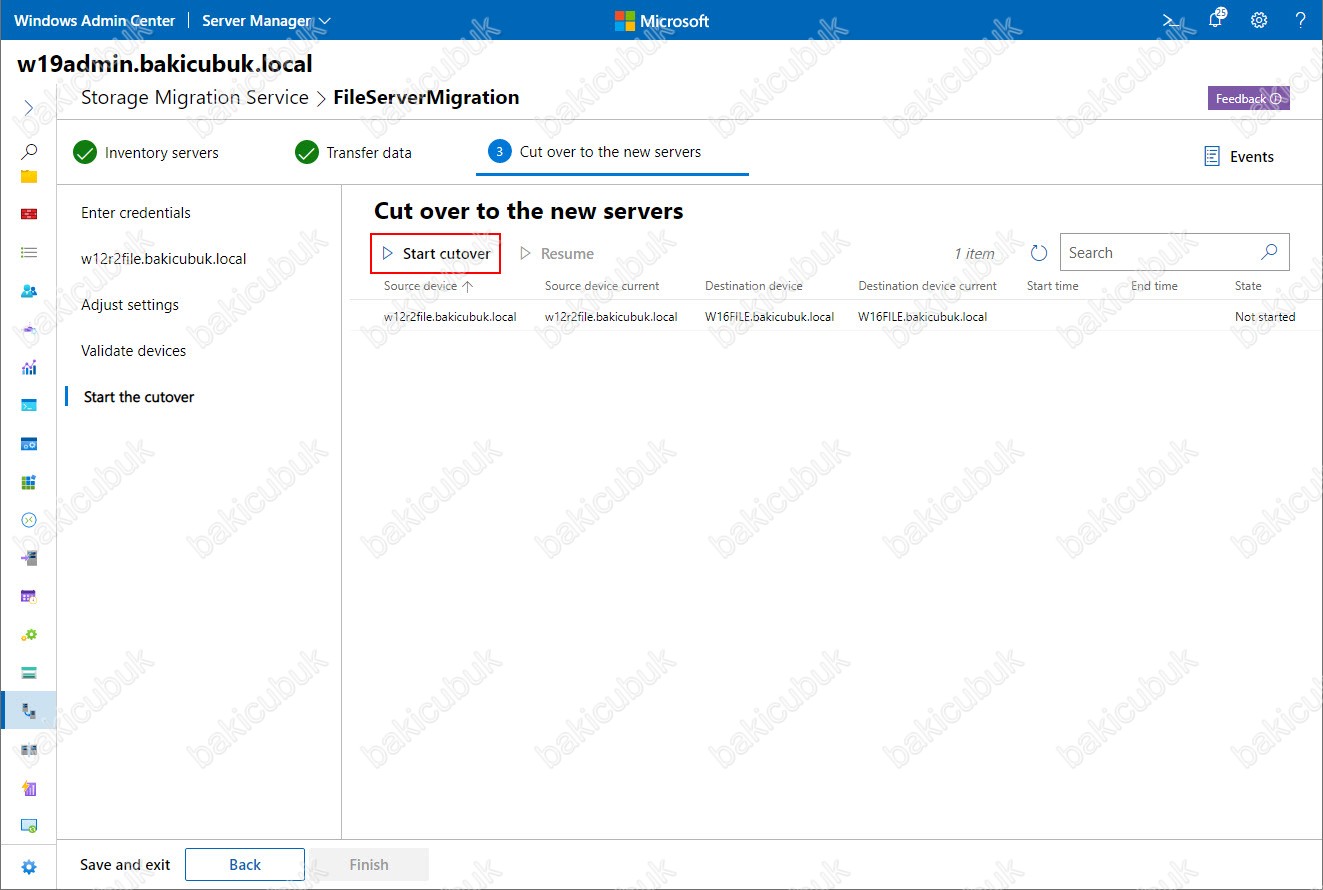This screenshot has height=890, width=1323.
Task: Select the w12r2file.bakicubuk.local source device cell
Action: pyautogui.click(x=450, y=317)
